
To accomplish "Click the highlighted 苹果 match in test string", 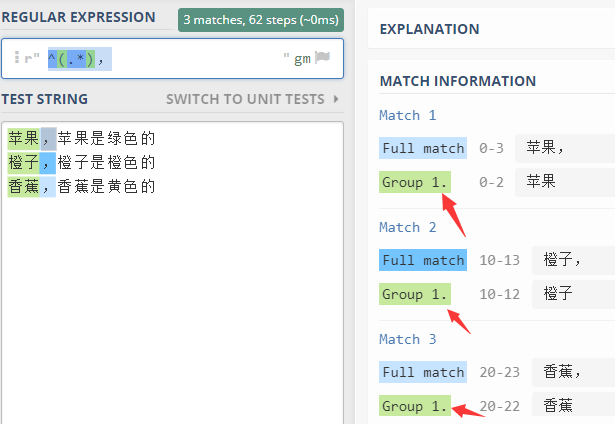I will click(x=24, y=138).
